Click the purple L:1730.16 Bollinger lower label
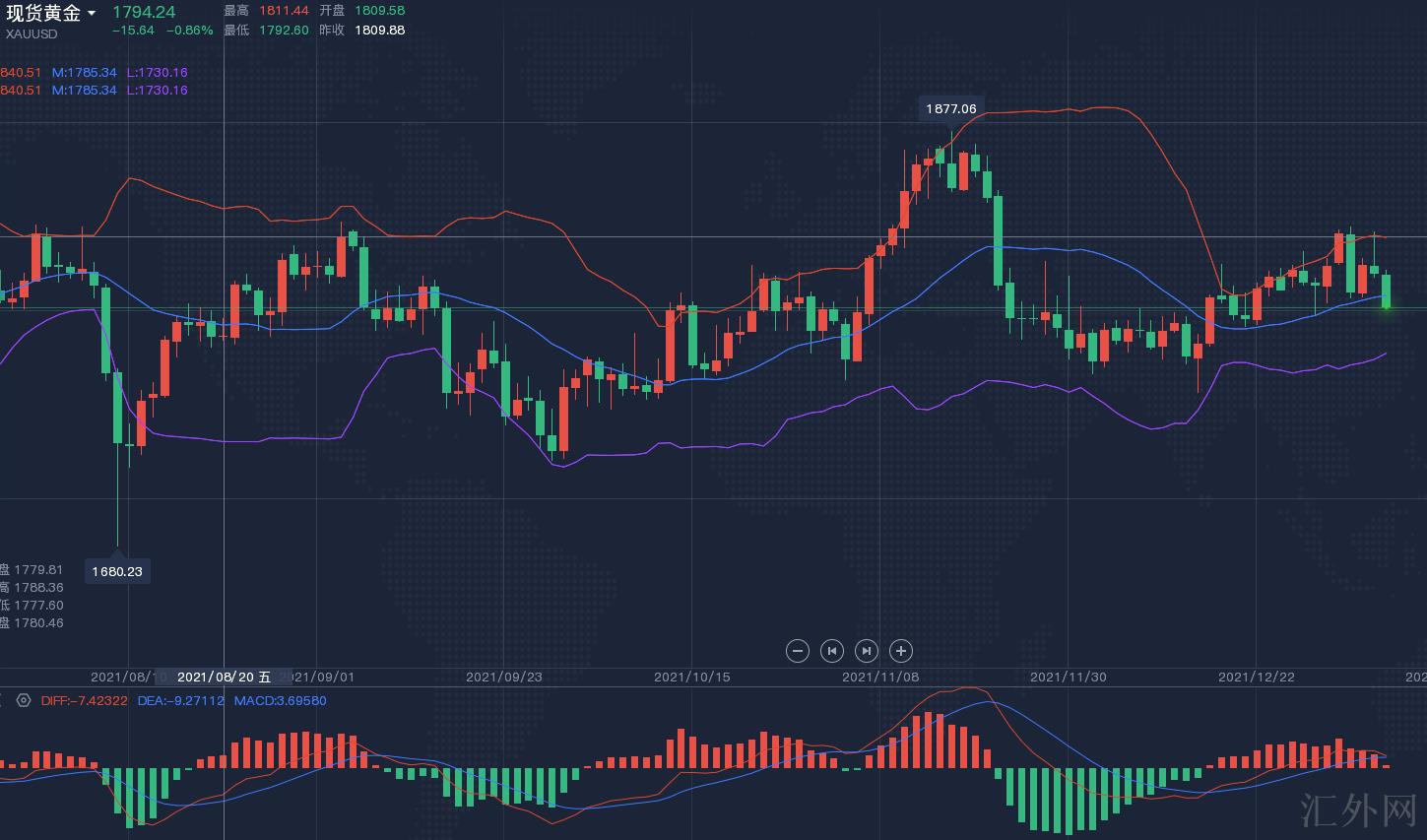The width and height of the screenshot is (1427, 840). click(157, 72)
